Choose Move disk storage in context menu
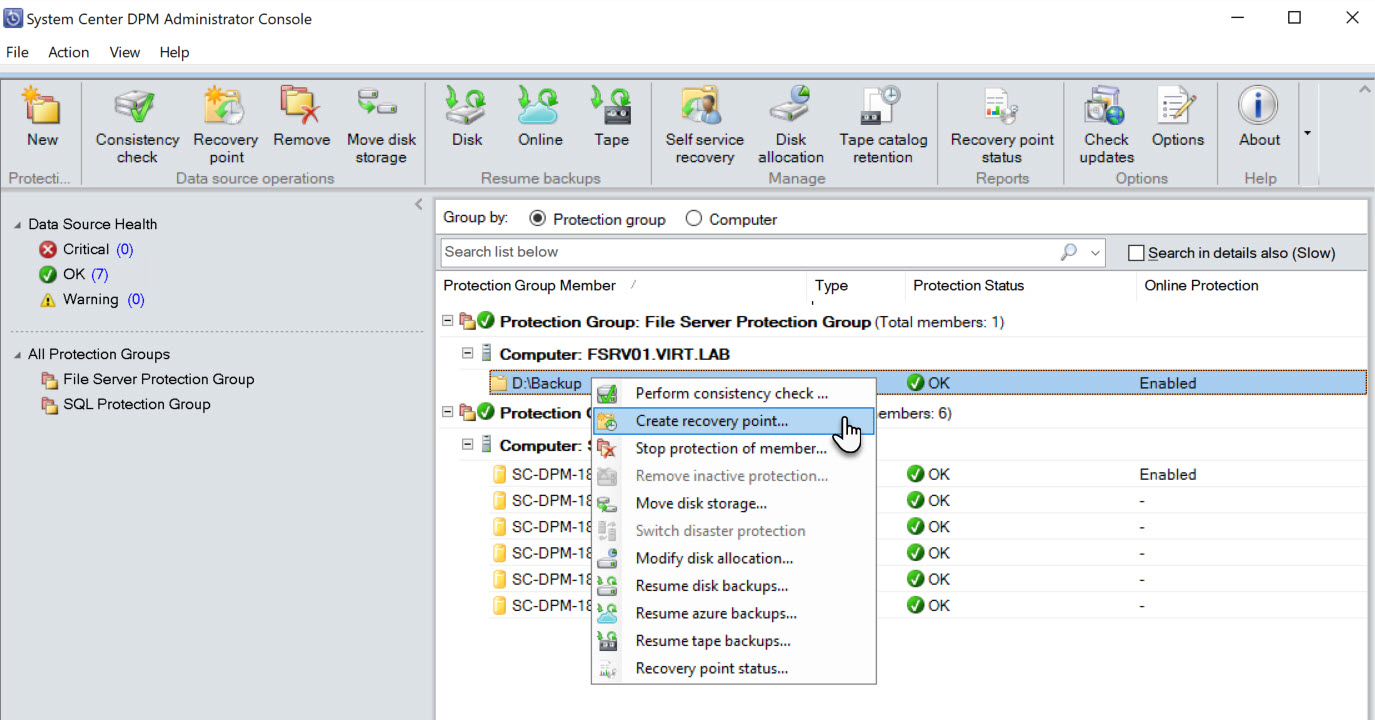The height and width of the screenshot is (720, 1375). click(x=733, y=503)
